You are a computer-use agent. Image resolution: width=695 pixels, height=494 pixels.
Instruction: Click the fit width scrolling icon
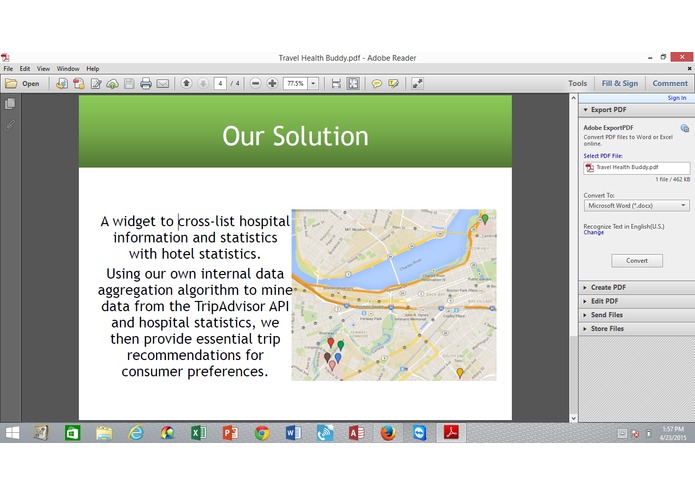point(336,83)
